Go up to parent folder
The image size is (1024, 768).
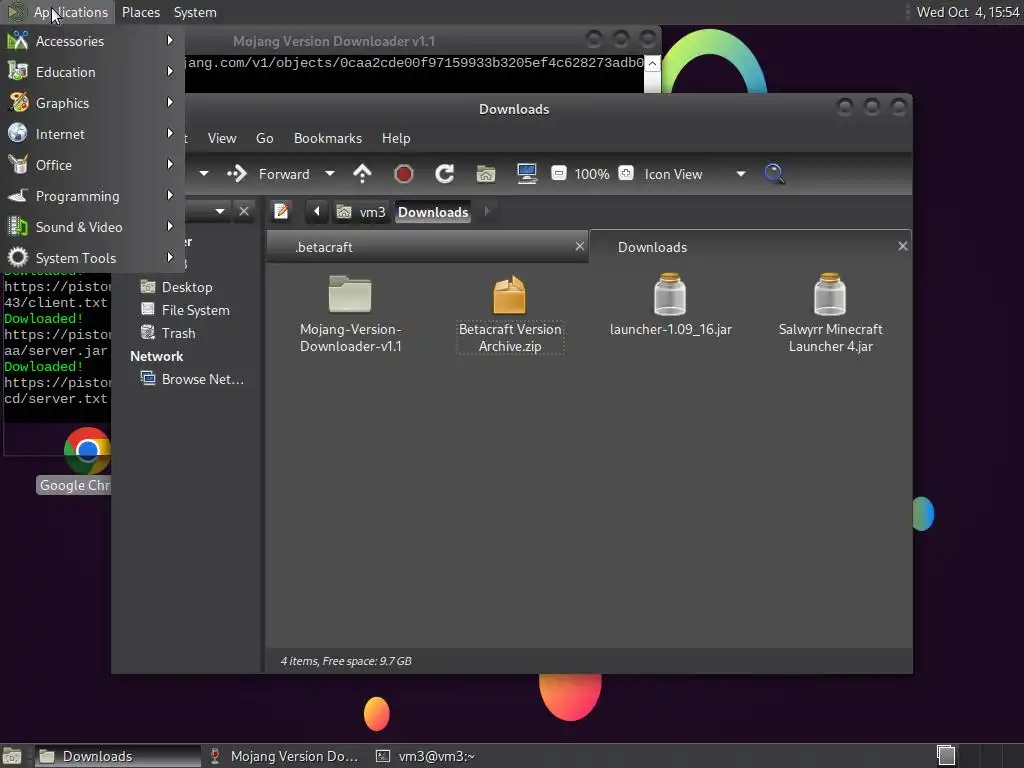coord(362,174)
